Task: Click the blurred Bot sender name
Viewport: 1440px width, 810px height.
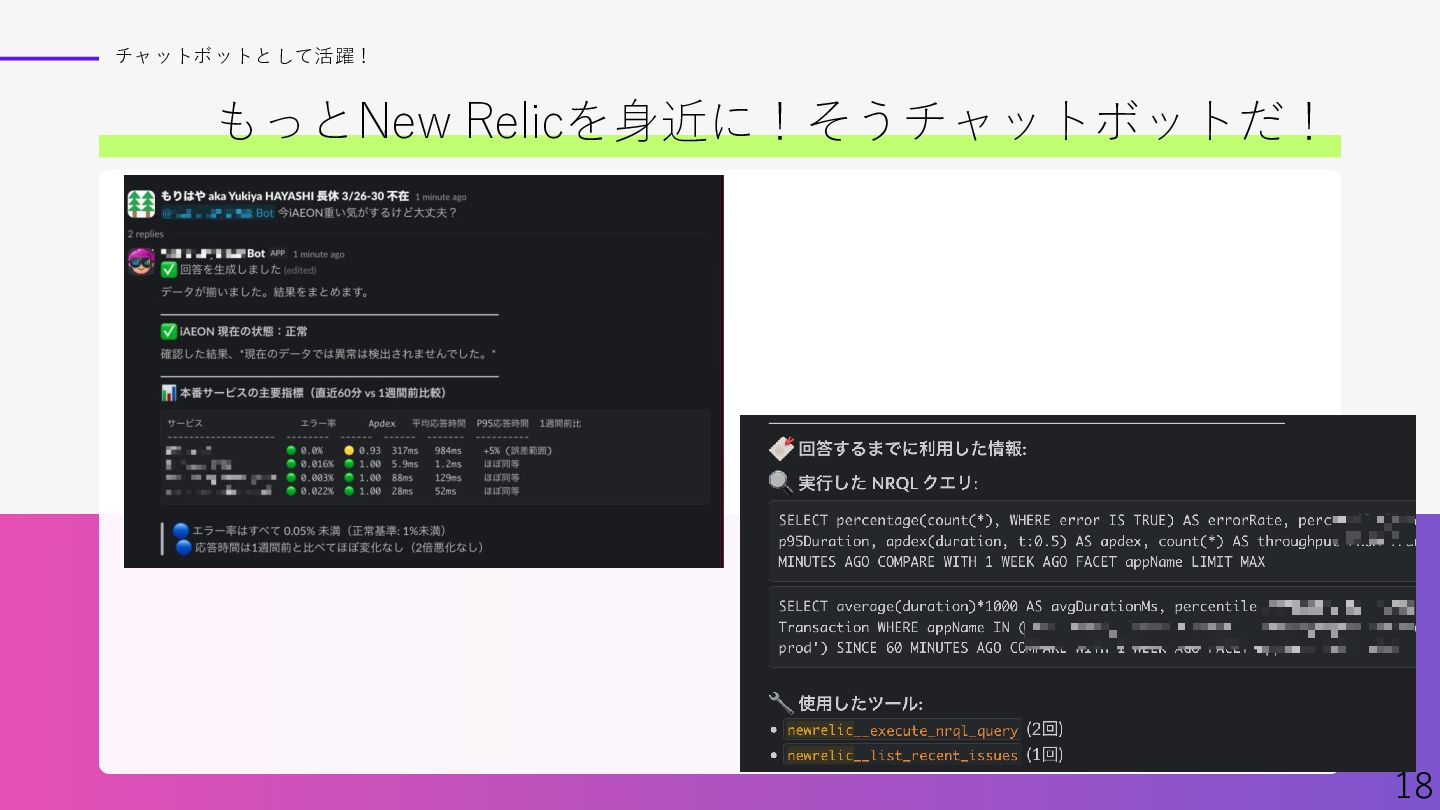Action: (x=213, y=254)
